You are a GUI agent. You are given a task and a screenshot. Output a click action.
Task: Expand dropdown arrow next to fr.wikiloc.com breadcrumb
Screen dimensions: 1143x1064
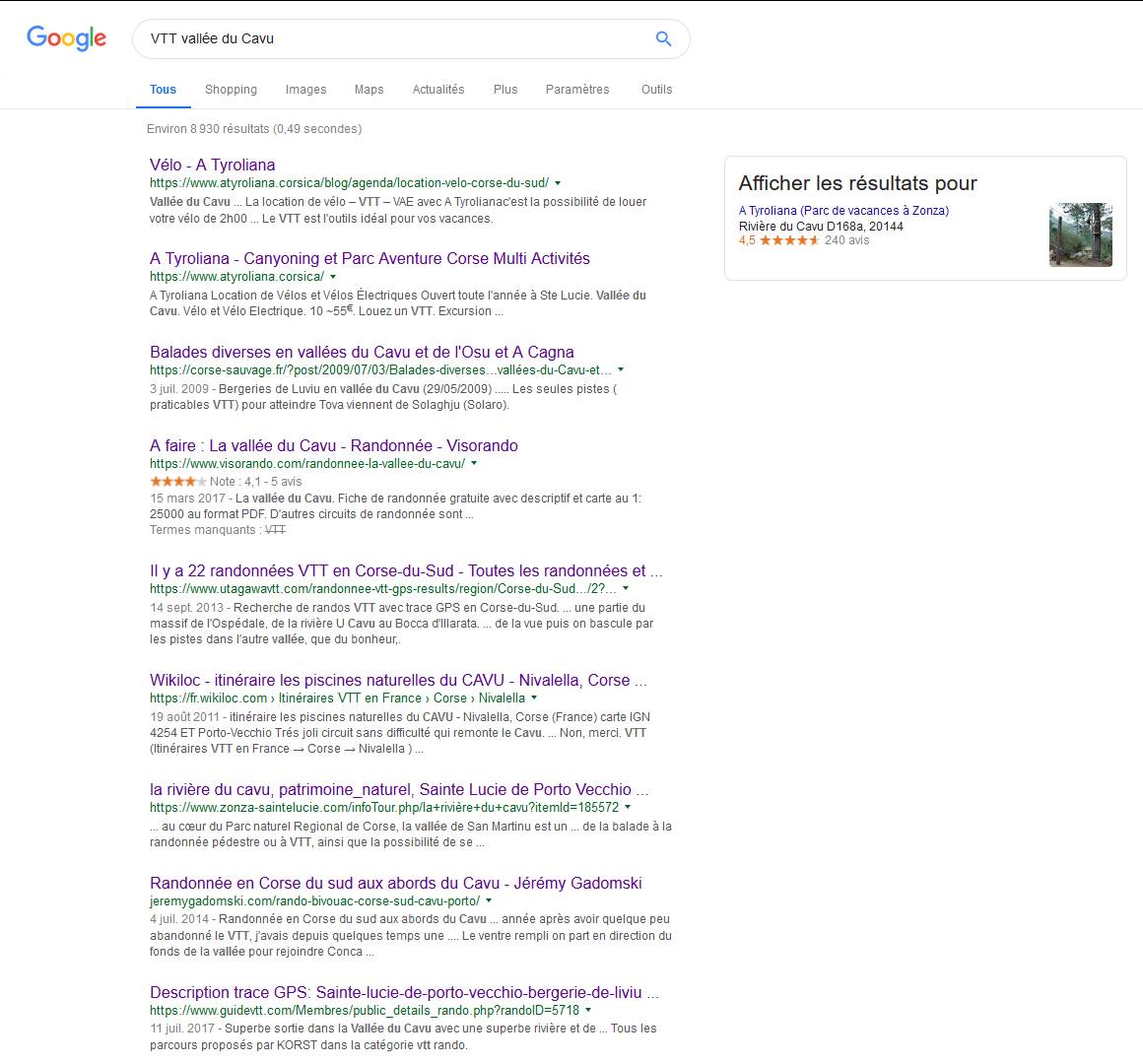(534, 698)
